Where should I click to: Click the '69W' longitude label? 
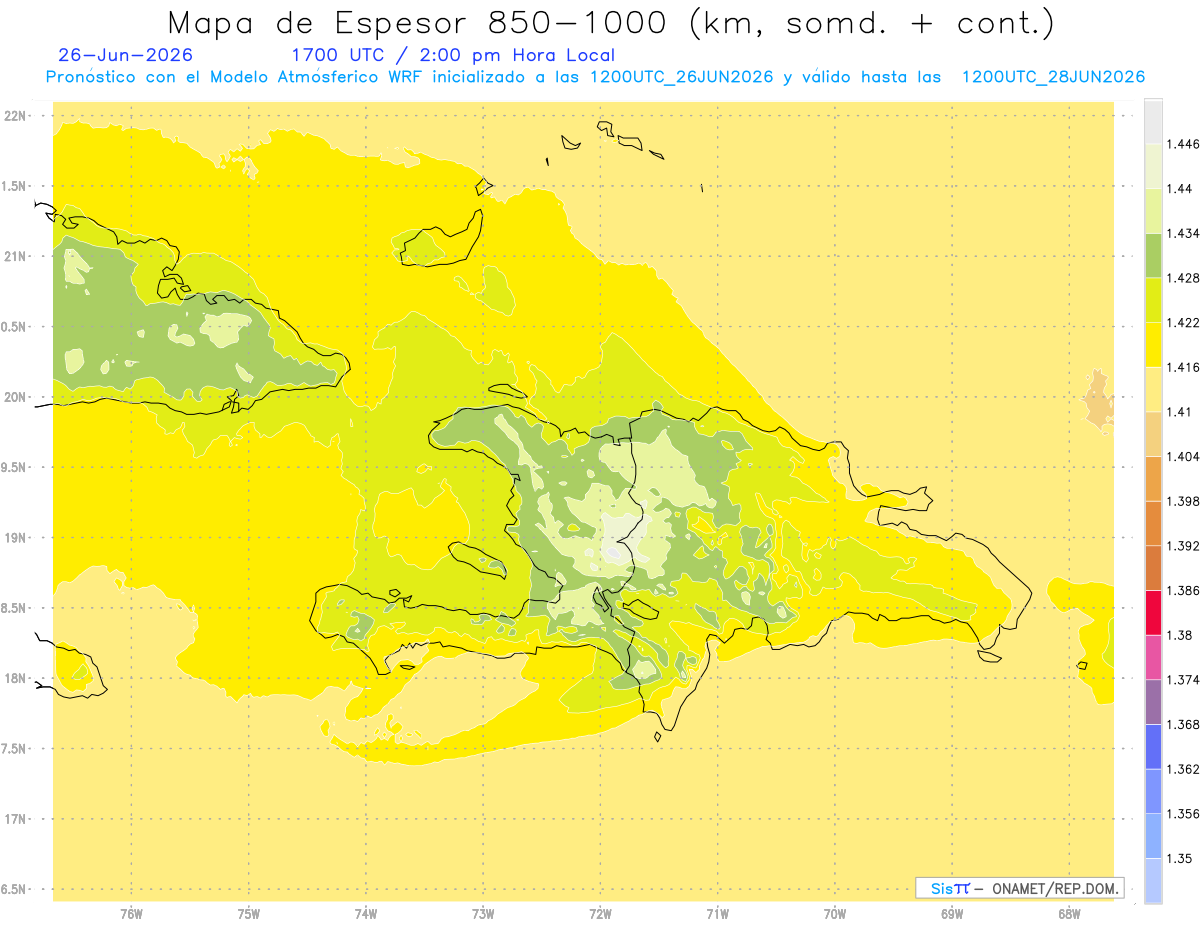(952, 914)
